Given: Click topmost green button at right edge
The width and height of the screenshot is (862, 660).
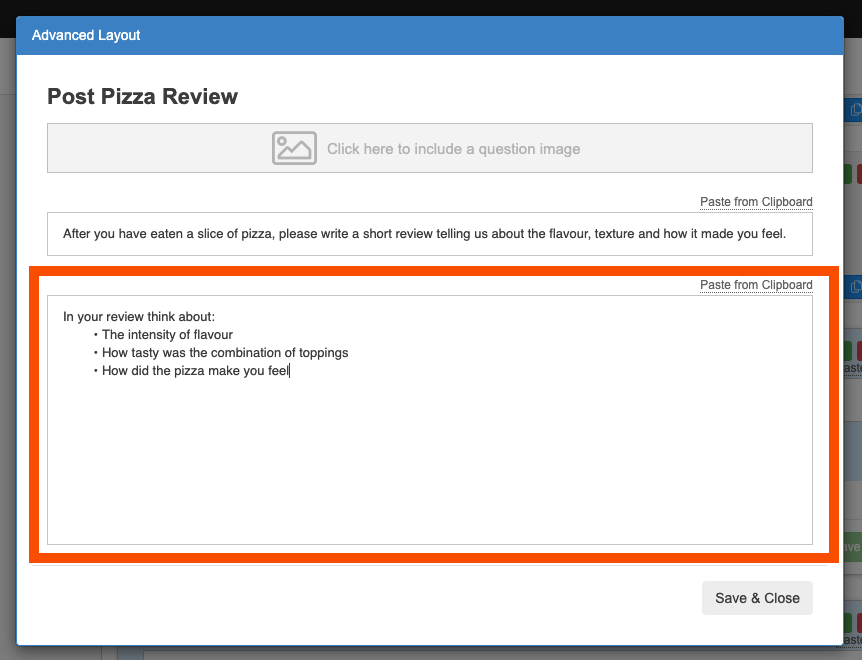Looking at the screenshot, I should click(x=848, y=174).
